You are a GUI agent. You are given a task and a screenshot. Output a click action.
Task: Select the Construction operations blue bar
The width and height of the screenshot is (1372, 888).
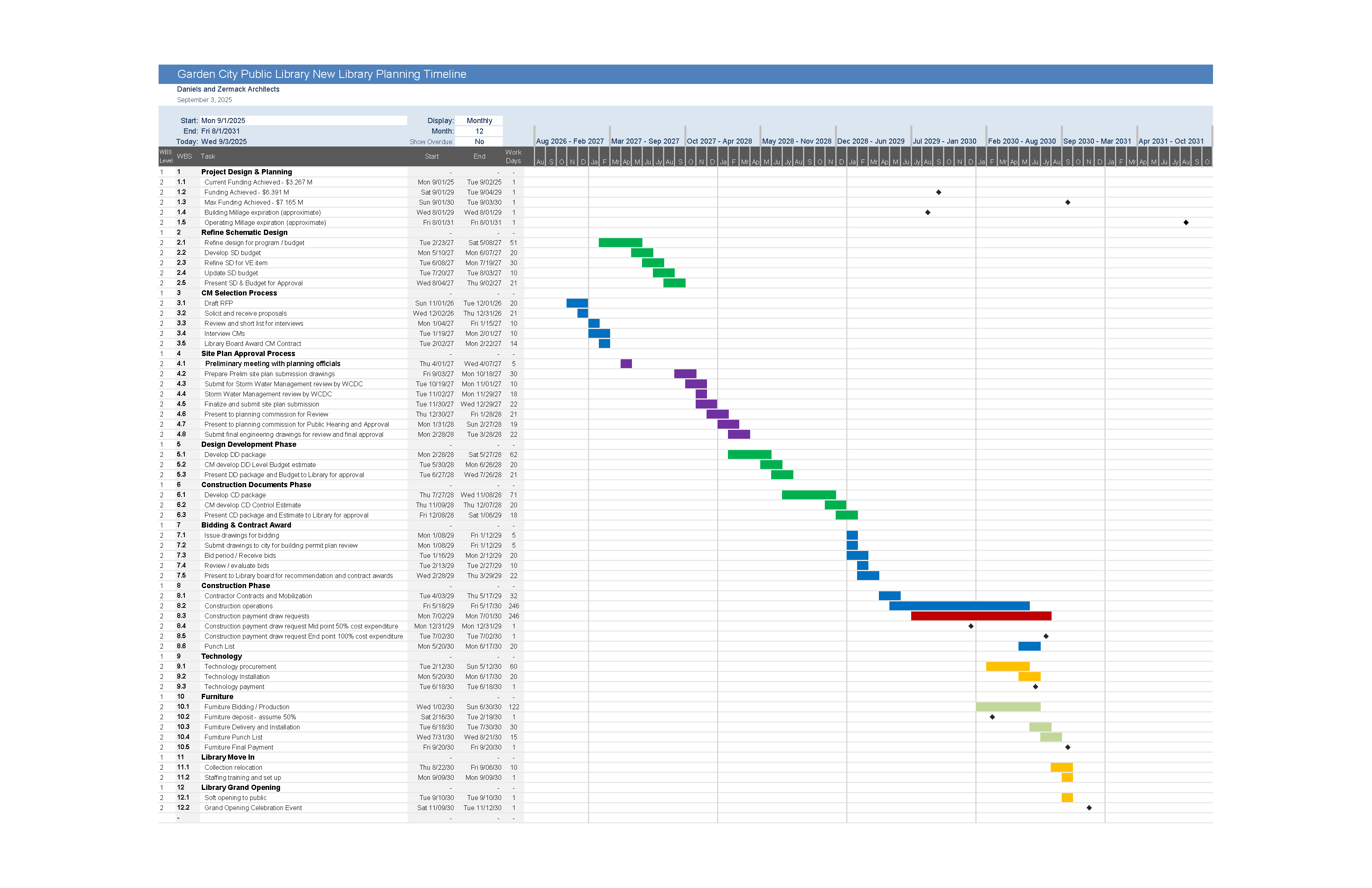959,606
